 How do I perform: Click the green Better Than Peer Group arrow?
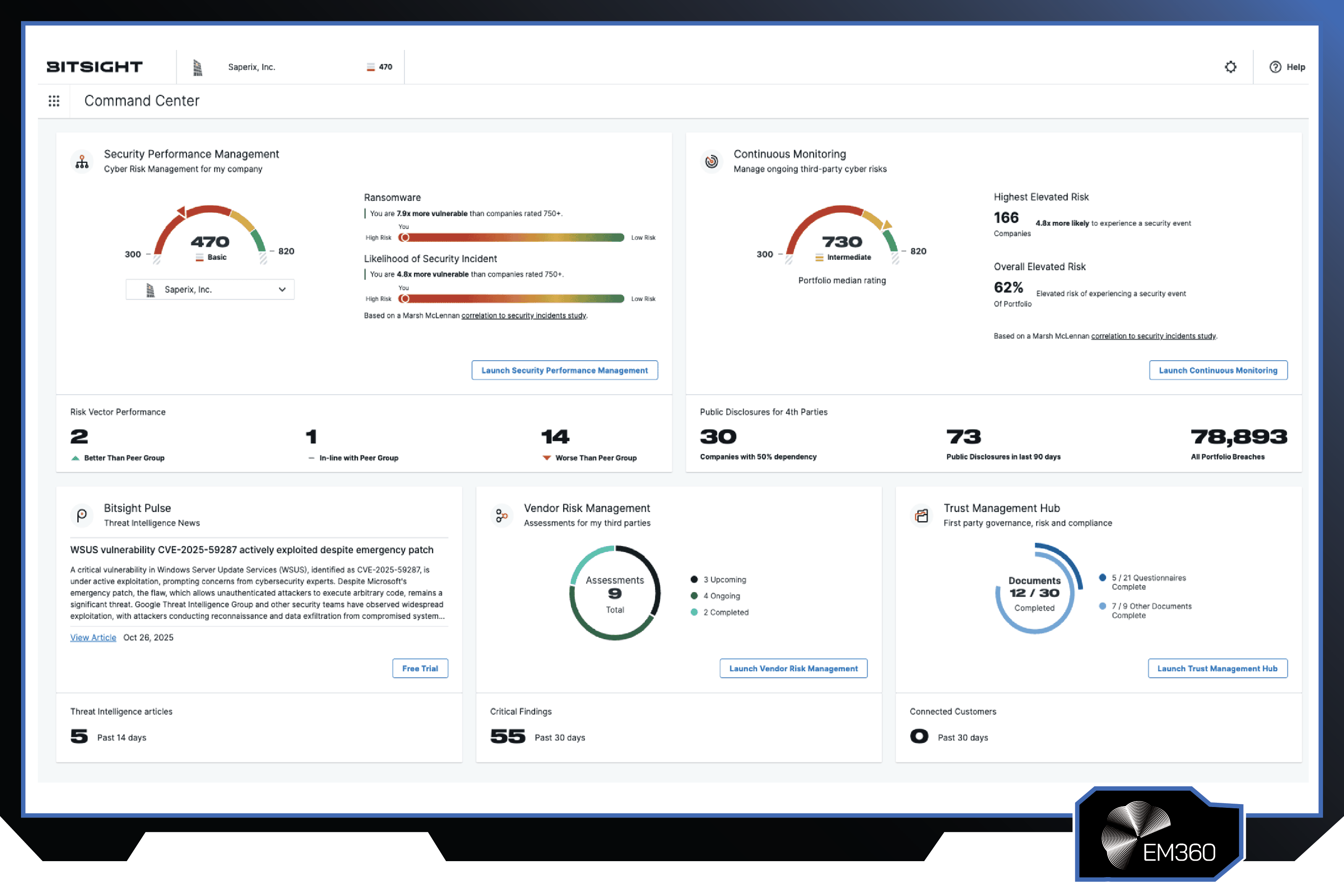click(x=76, y=458)
